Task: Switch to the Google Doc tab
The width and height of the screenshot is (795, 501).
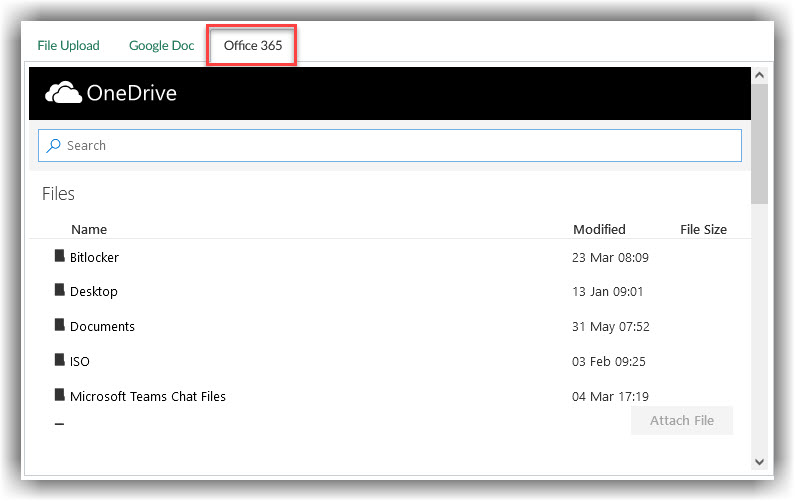Action: coord(161,46)
